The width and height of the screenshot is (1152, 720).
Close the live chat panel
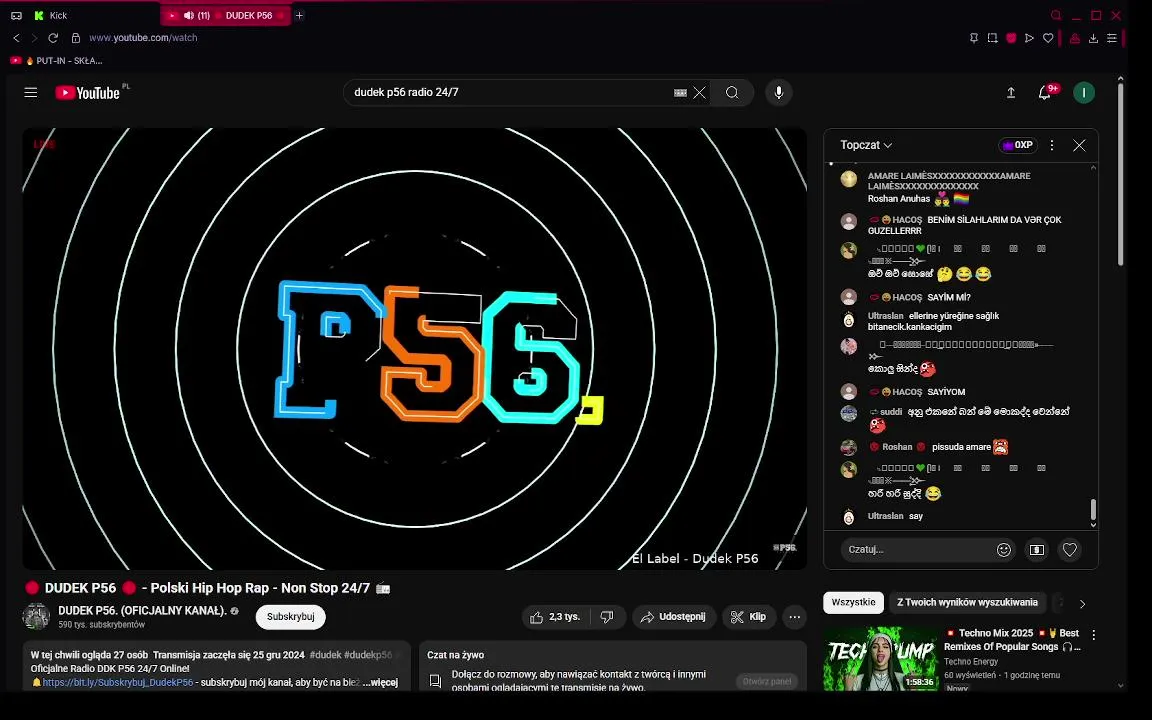click(1079, 145)
